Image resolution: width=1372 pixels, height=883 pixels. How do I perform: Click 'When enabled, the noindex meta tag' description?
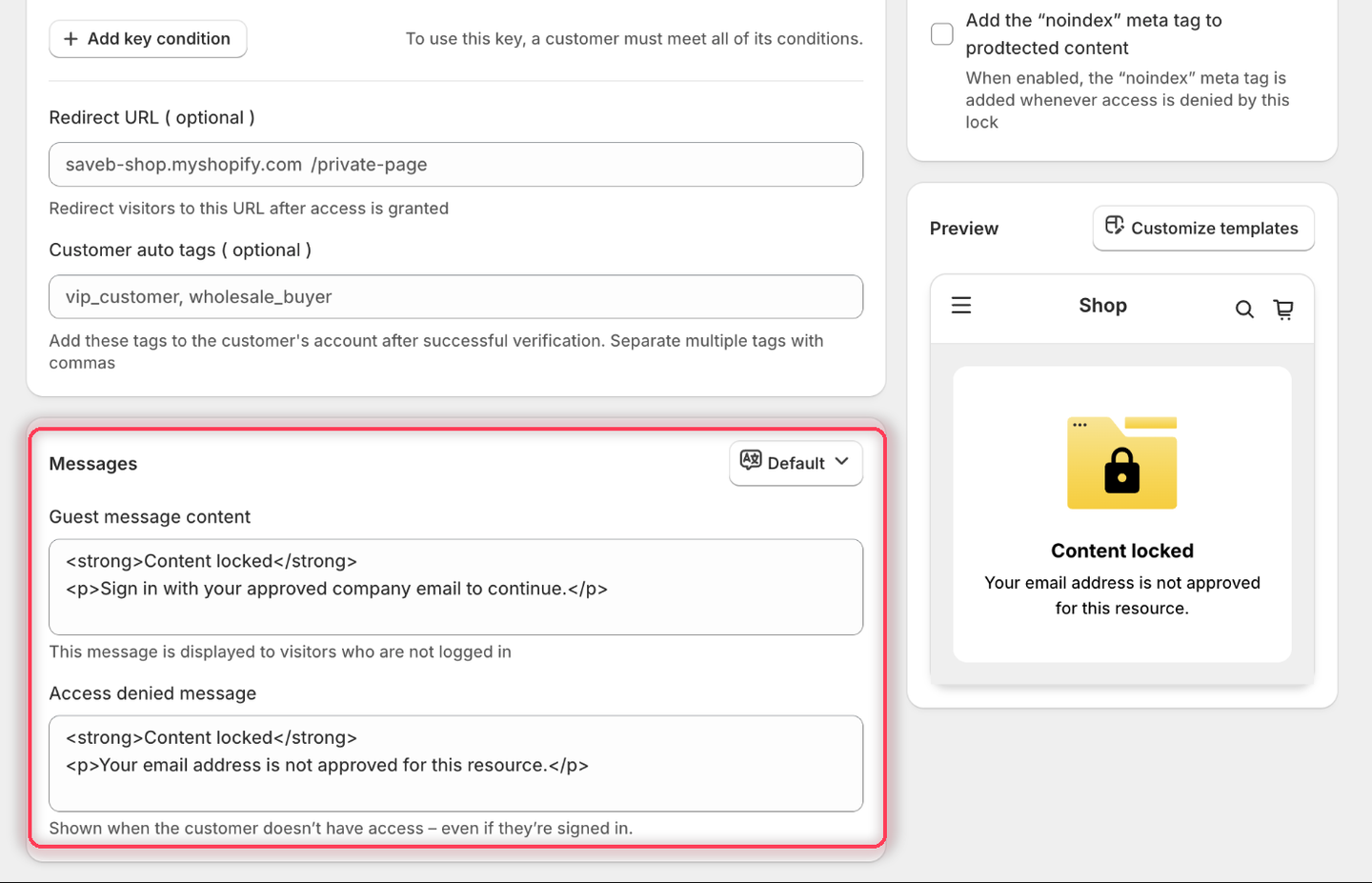(1127, 100)
